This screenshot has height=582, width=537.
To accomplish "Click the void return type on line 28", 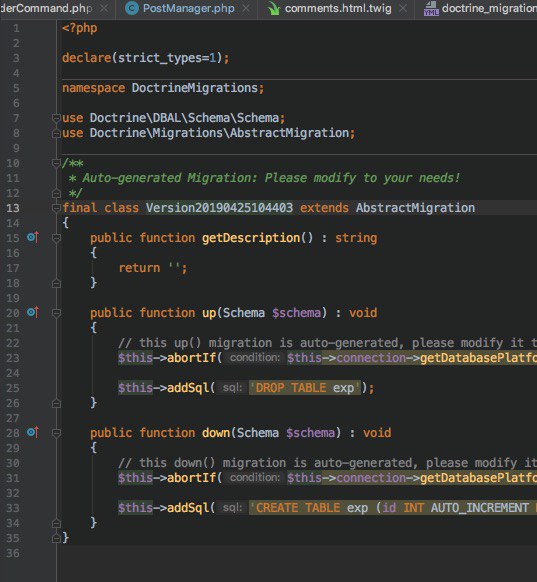I will (x=377, y=433).
